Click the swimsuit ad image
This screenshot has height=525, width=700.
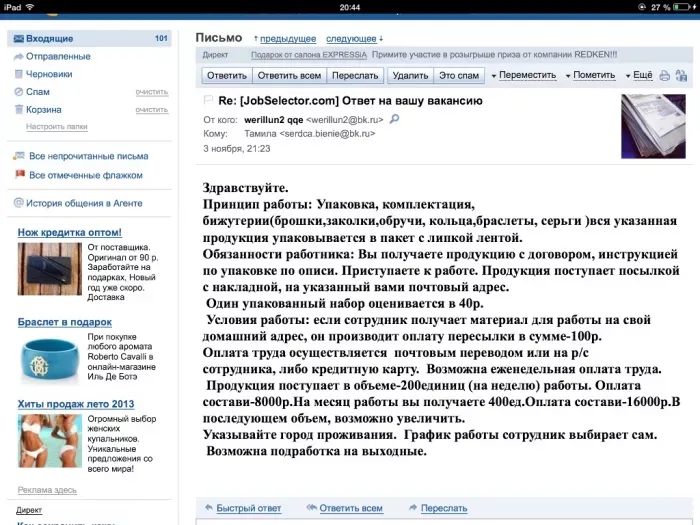pyautogui.click(x=50, y=441)
